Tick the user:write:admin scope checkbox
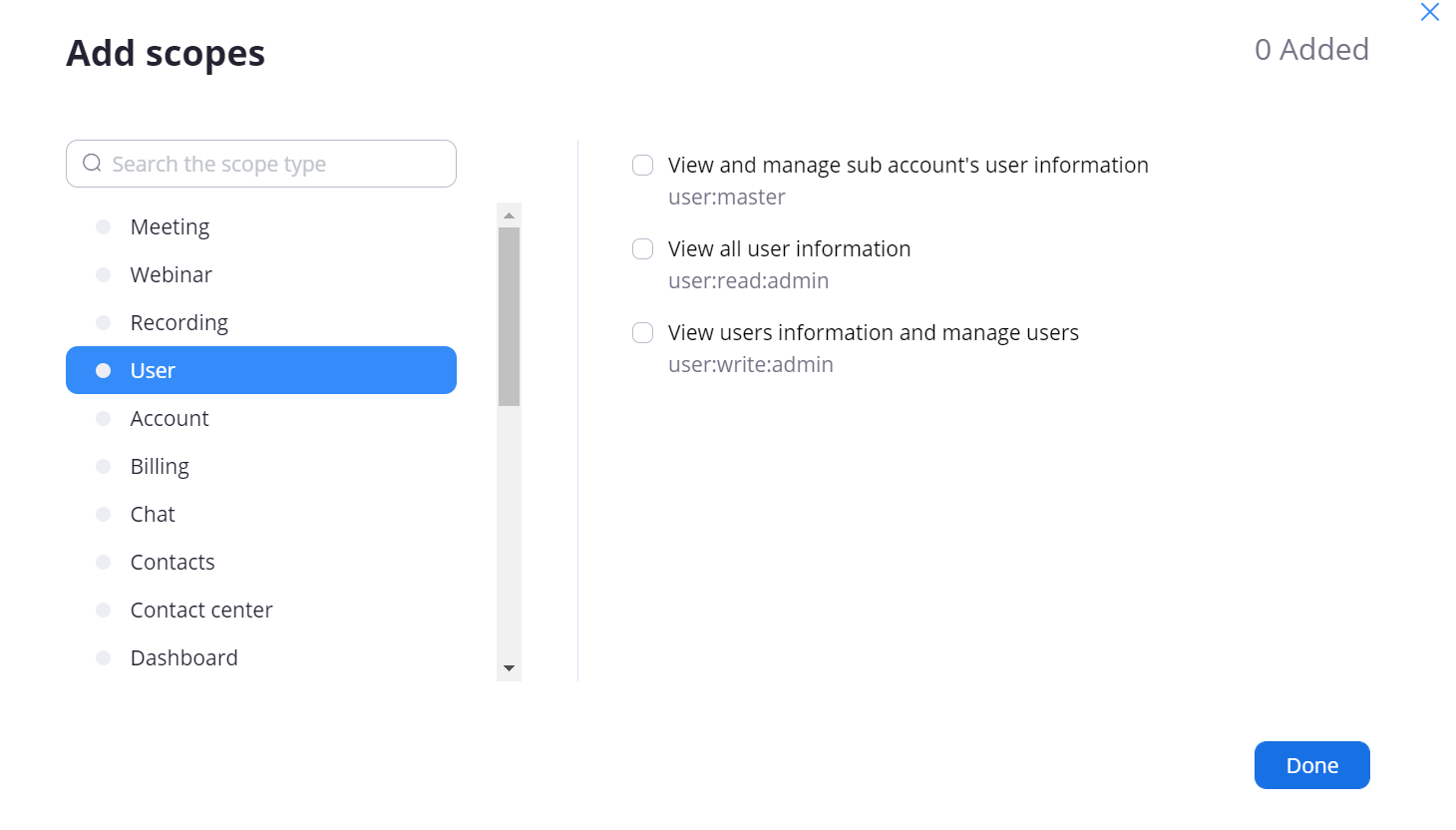Viewport: 1456px width, 830px height. coord(643,333)
